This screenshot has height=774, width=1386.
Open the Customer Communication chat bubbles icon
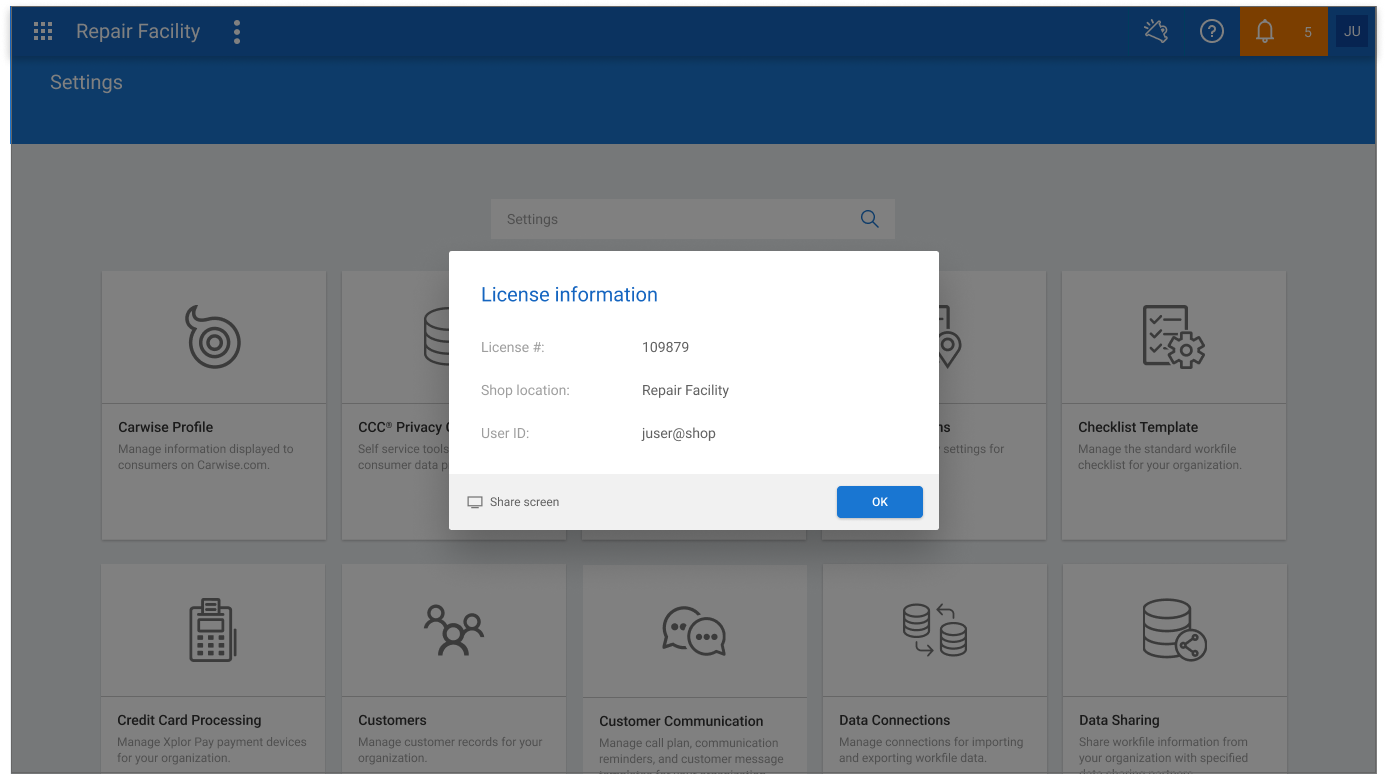tap(694, 631)
